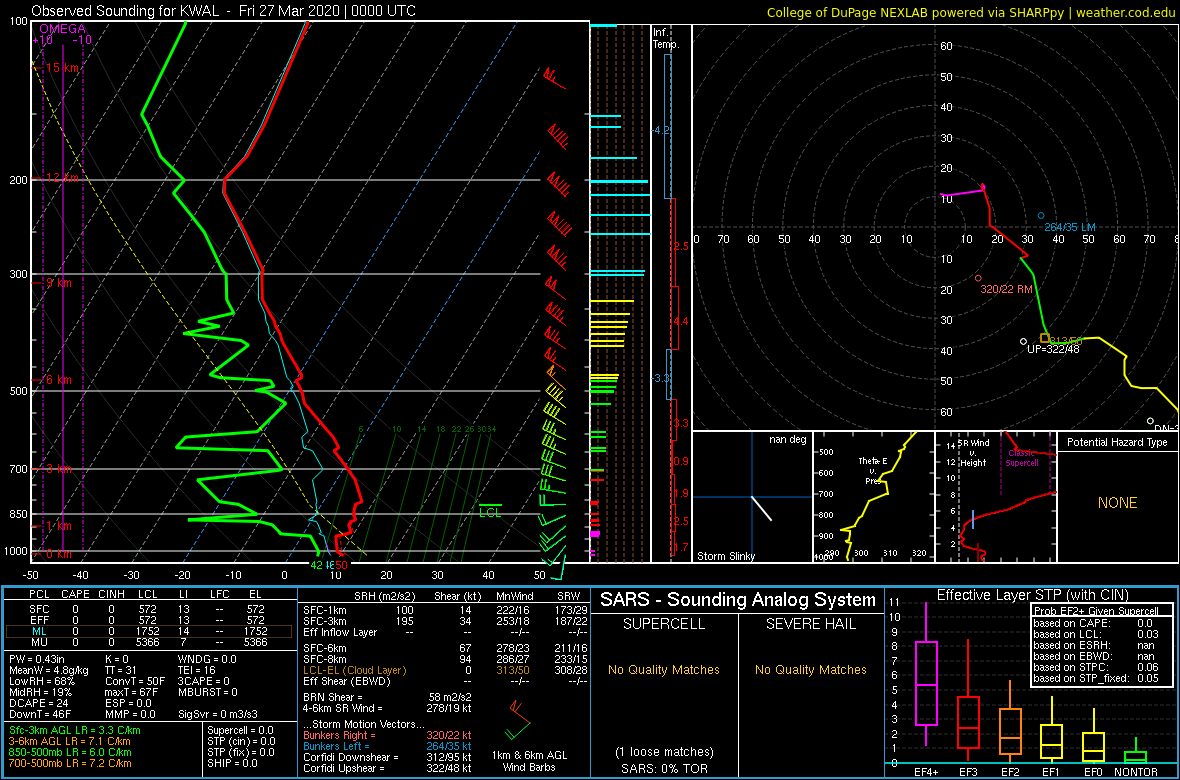The width and height of the screenshot is (1180, 780).
Task: Click the STP (cin) = 0.0 value
Action: click(240, 742)
